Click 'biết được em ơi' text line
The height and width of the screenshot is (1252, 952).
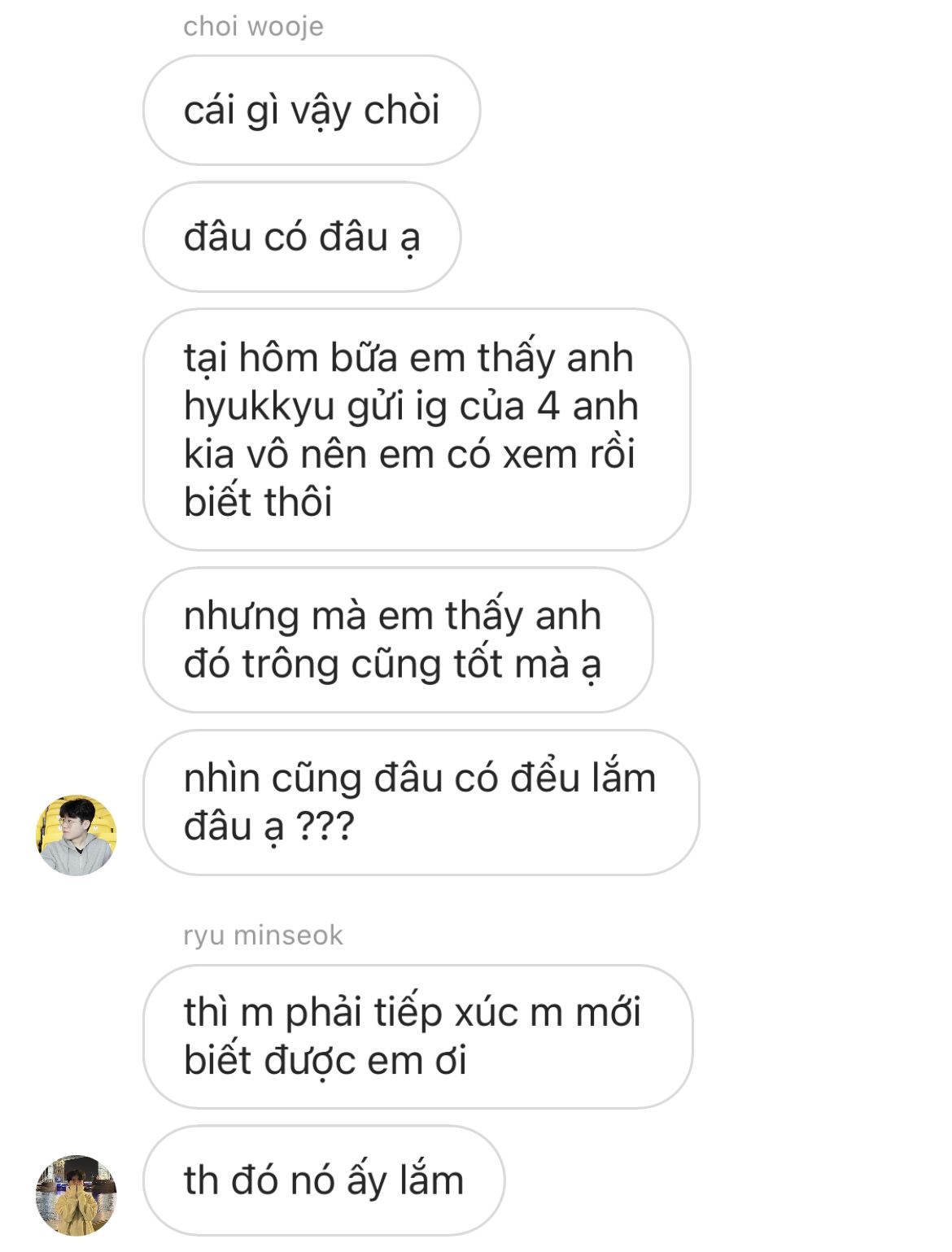pos(325,1061)
